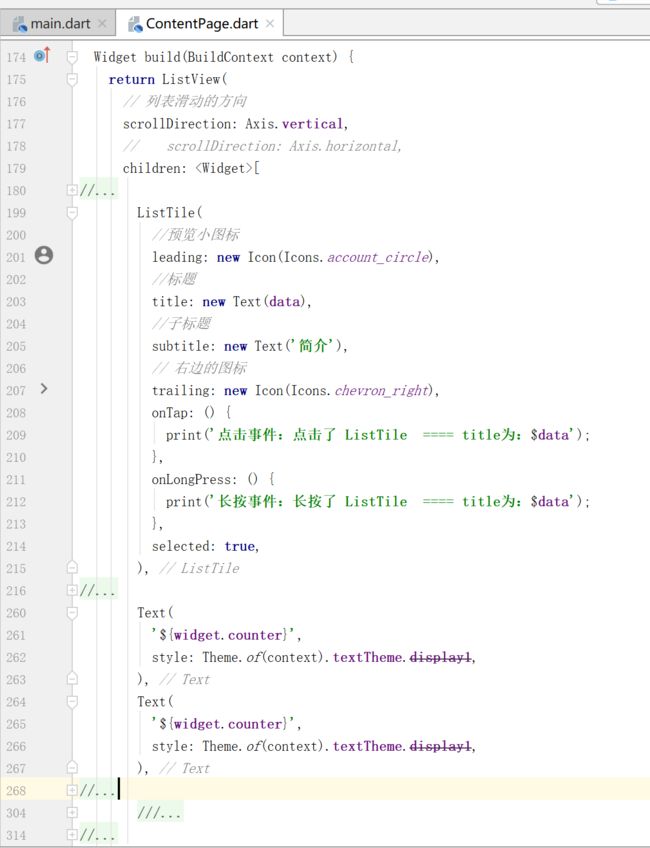This screenshot has width=650, height=848.
Task: Expand the folded region at line 216
Action: coord(72,590)
